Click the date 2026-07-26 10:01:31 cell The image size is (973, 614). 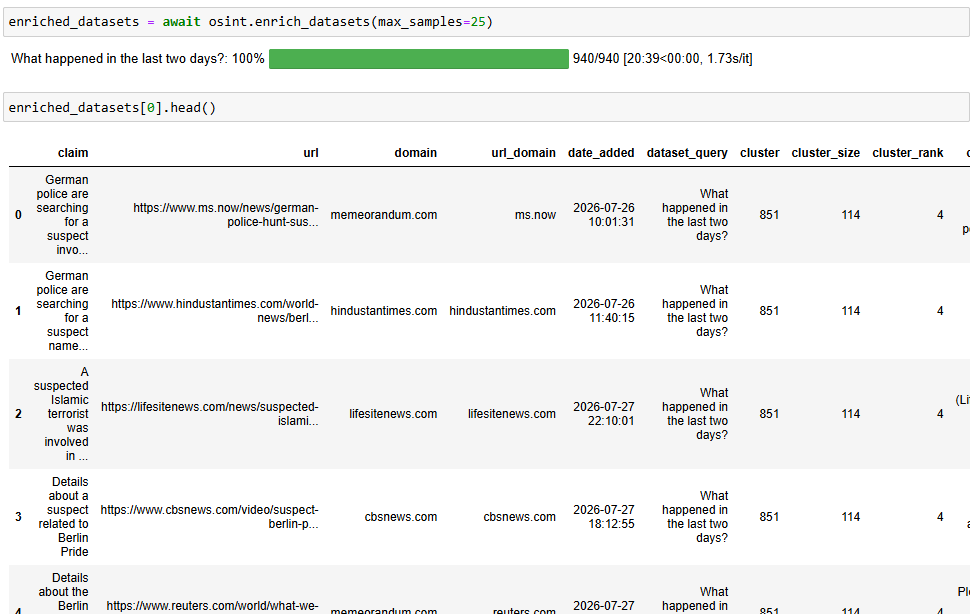604,215
